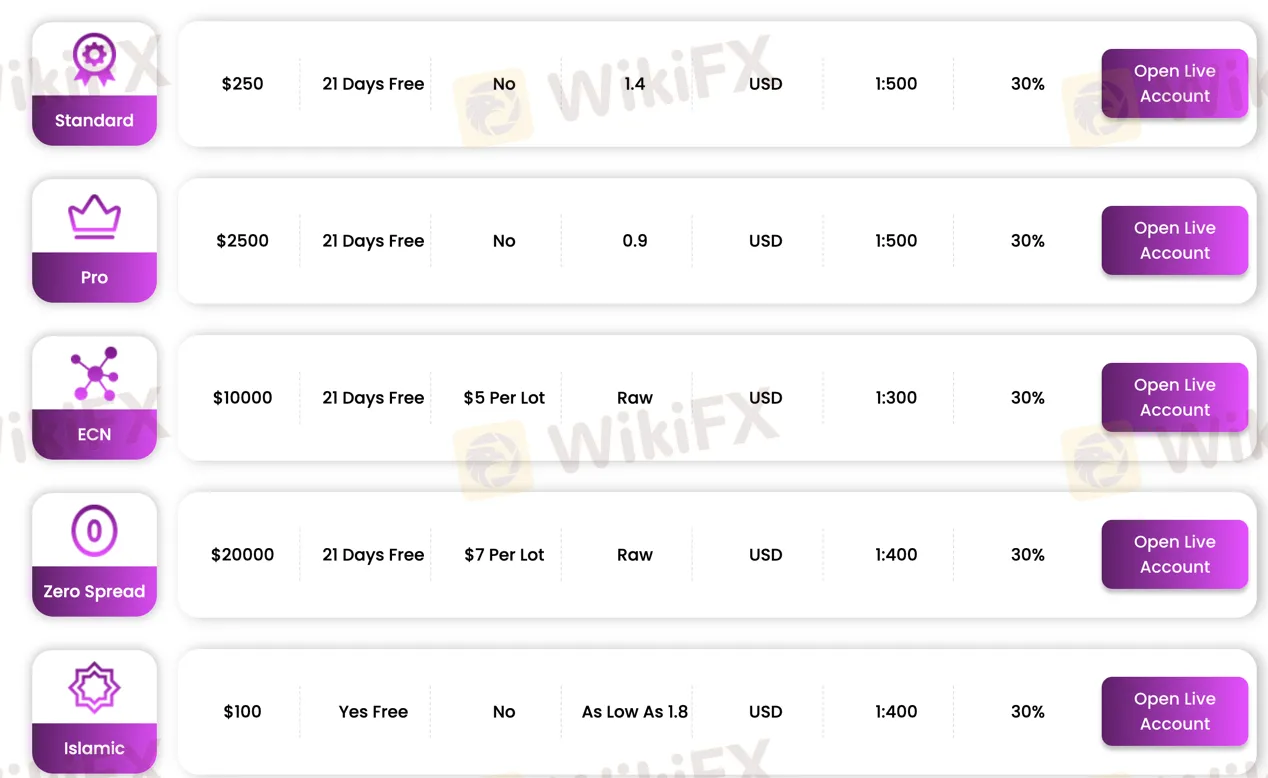Select the Zero Spread account label
Screen dimensions: 1268x778
[94, 592]
